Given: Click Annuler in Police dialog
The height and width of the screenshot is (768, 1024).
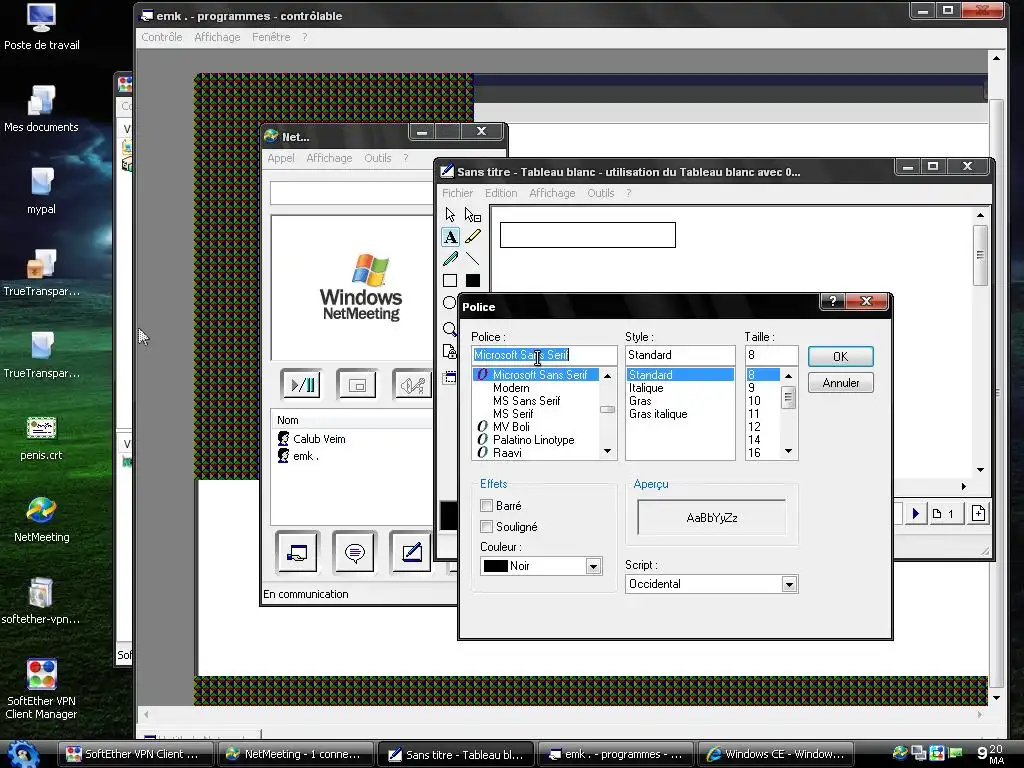Looking at the screenshot, I should (x=840, y=383).
